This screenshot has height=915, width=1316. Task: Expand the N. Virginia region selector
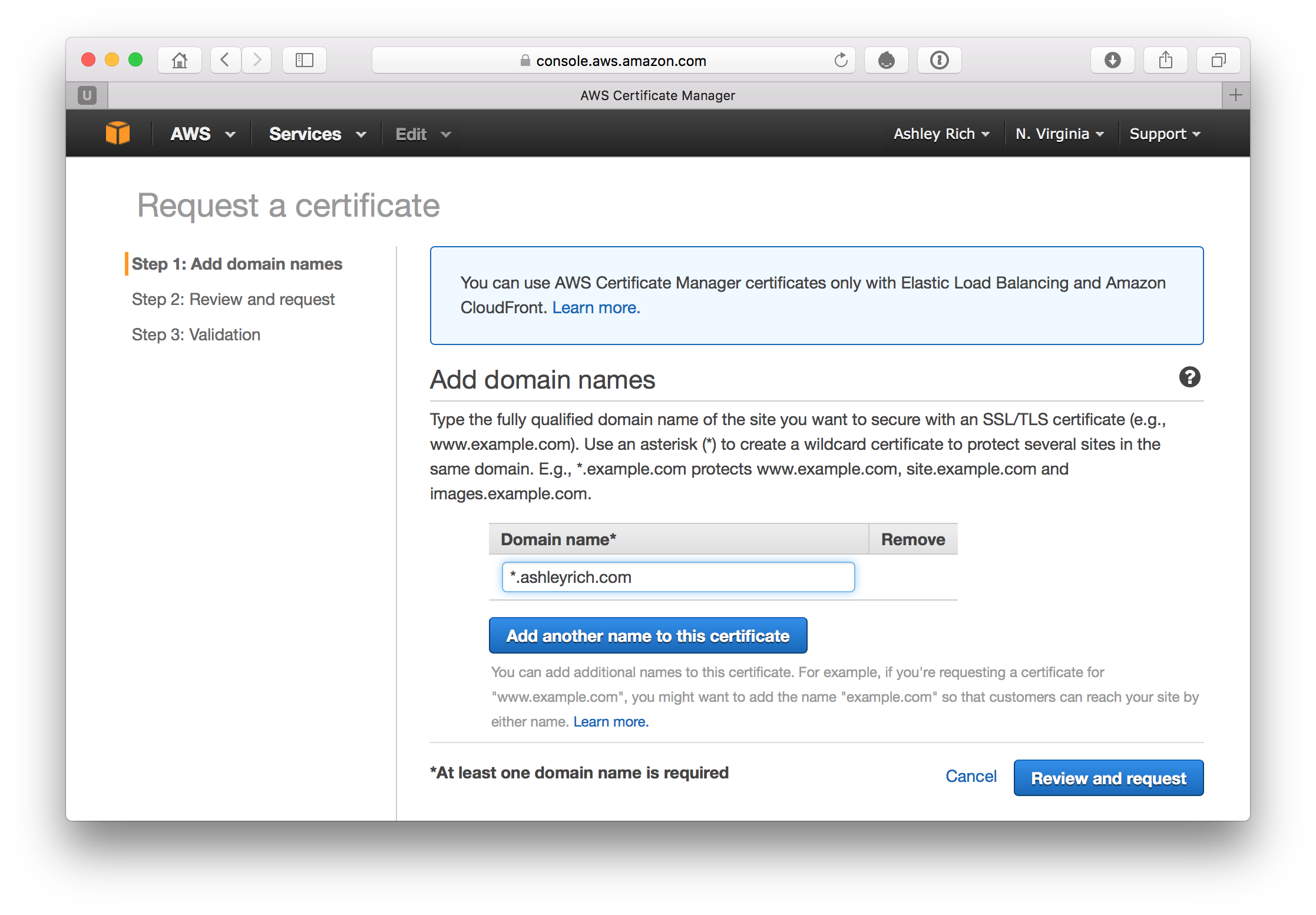(1059, 134)
